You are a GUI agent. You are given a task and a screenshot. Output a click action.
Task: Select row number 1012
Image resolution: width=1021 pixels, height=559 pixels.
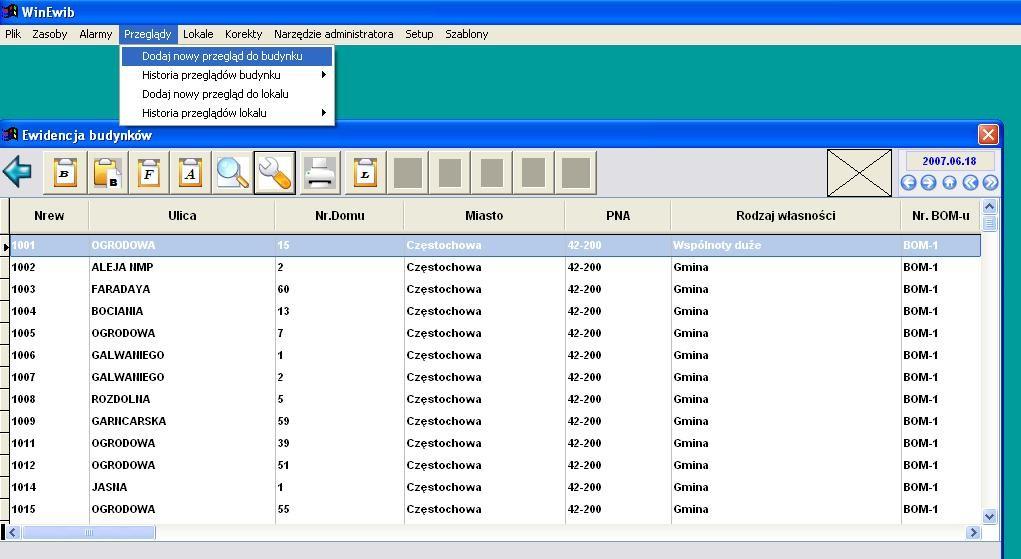pyautogui.click(x=495, y=465)
